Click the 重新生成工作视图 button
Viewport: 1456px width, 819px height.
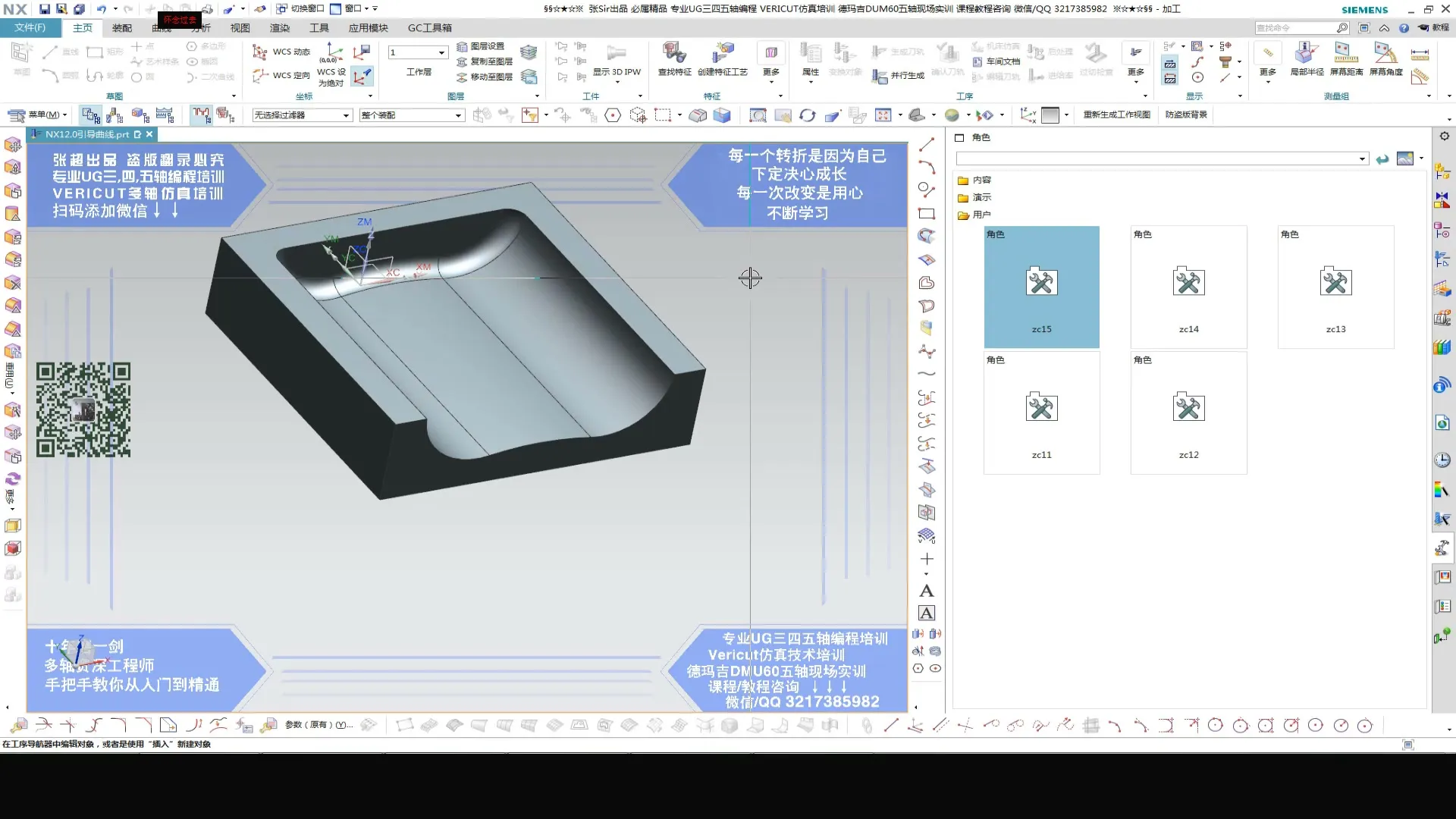point(1116,115)
